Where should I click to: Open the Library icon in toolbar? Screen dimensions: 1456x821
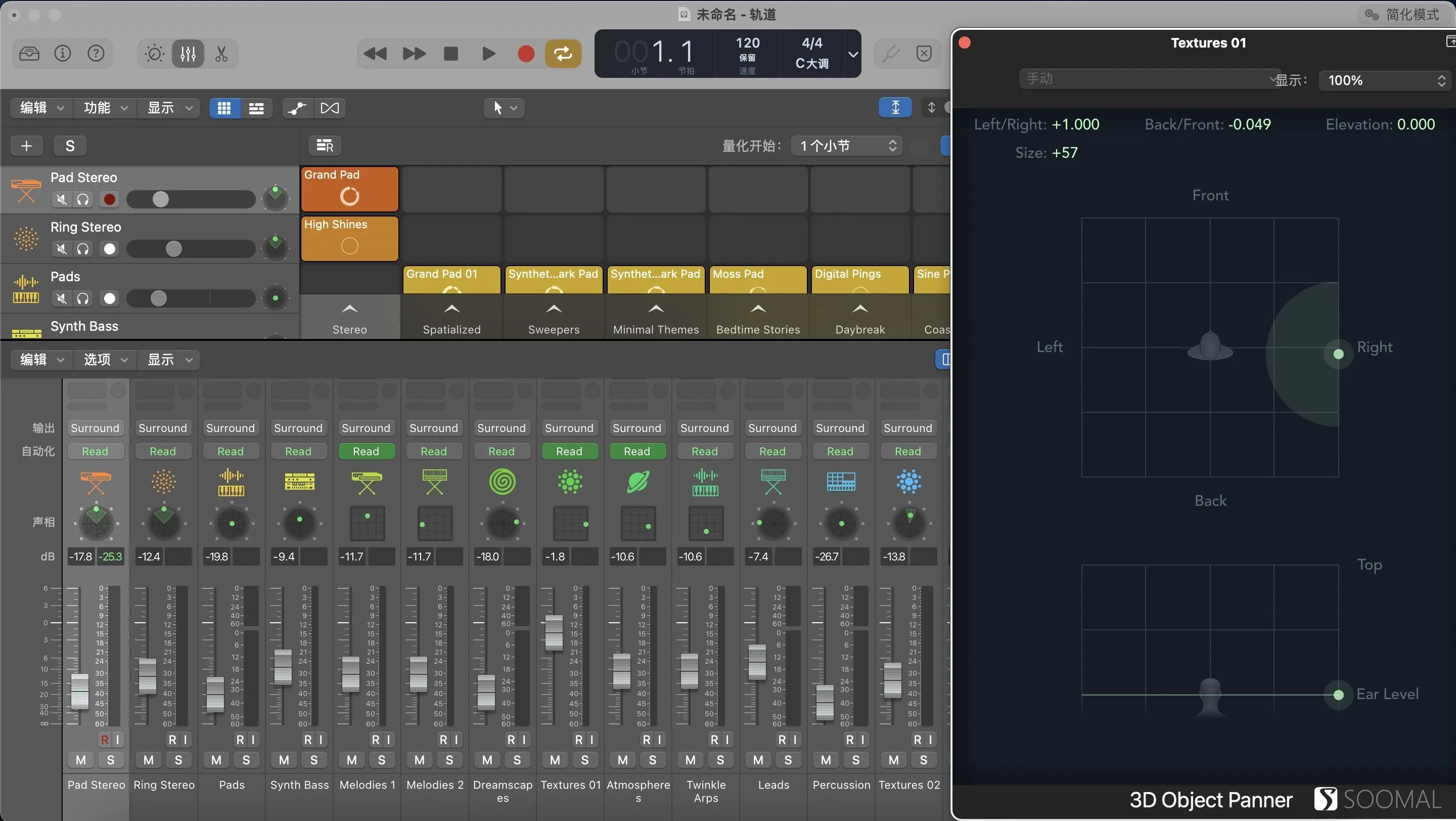(29, 54)
